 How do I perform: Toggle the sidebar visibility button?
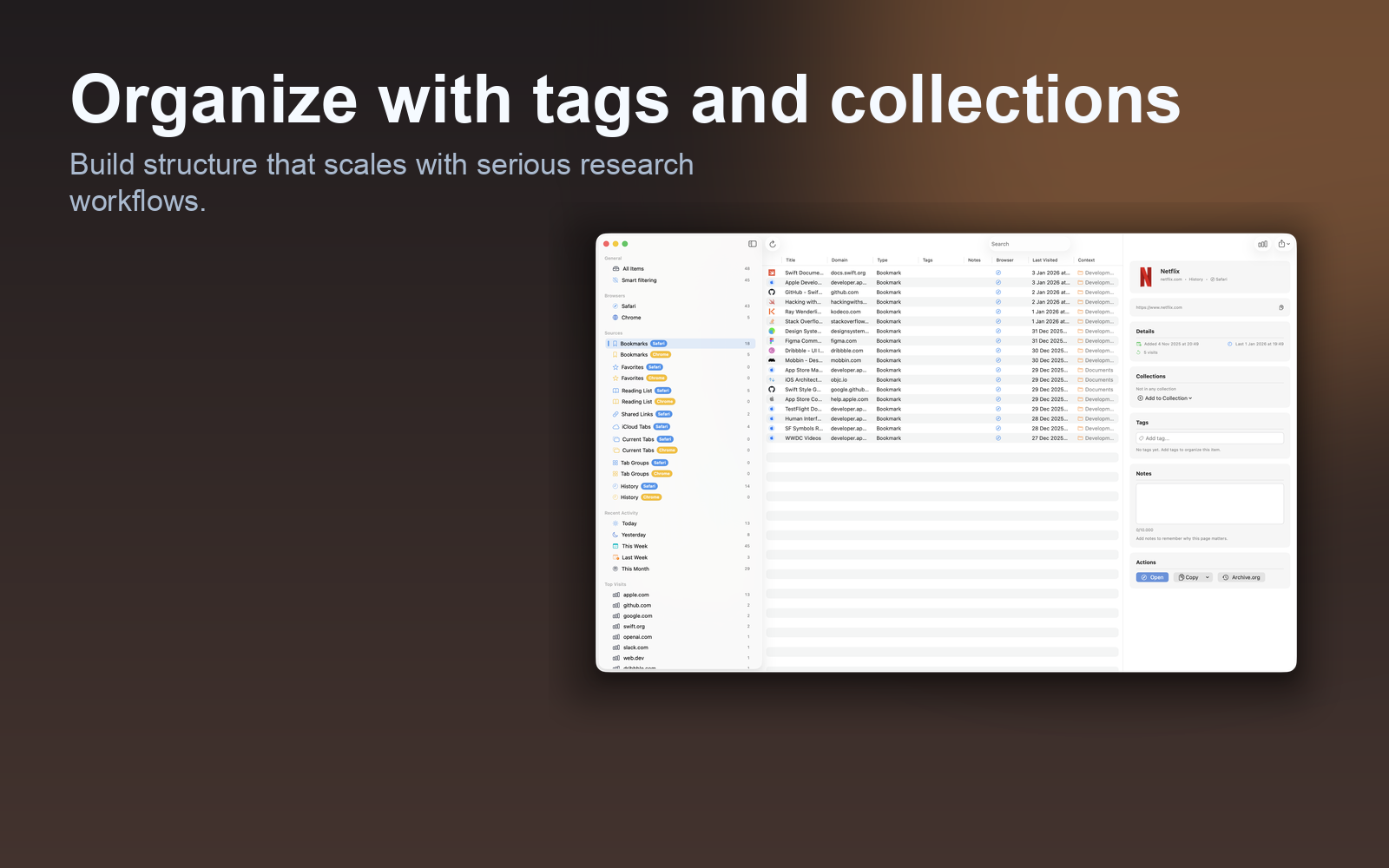pos(752,243)
